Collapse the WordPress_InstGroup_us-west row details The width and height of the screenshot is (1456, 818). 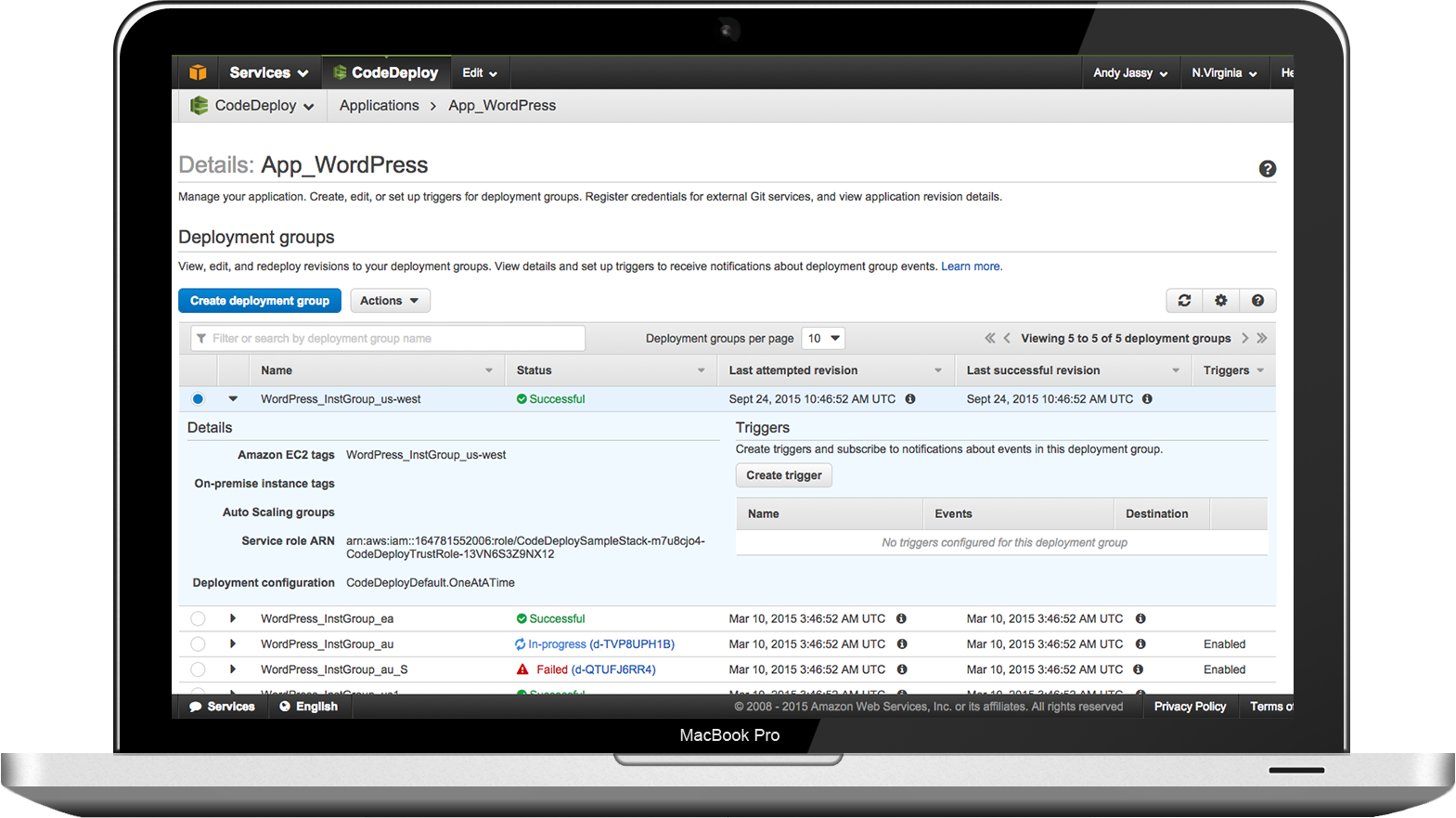pyautogui.click(x=233, y=399)
